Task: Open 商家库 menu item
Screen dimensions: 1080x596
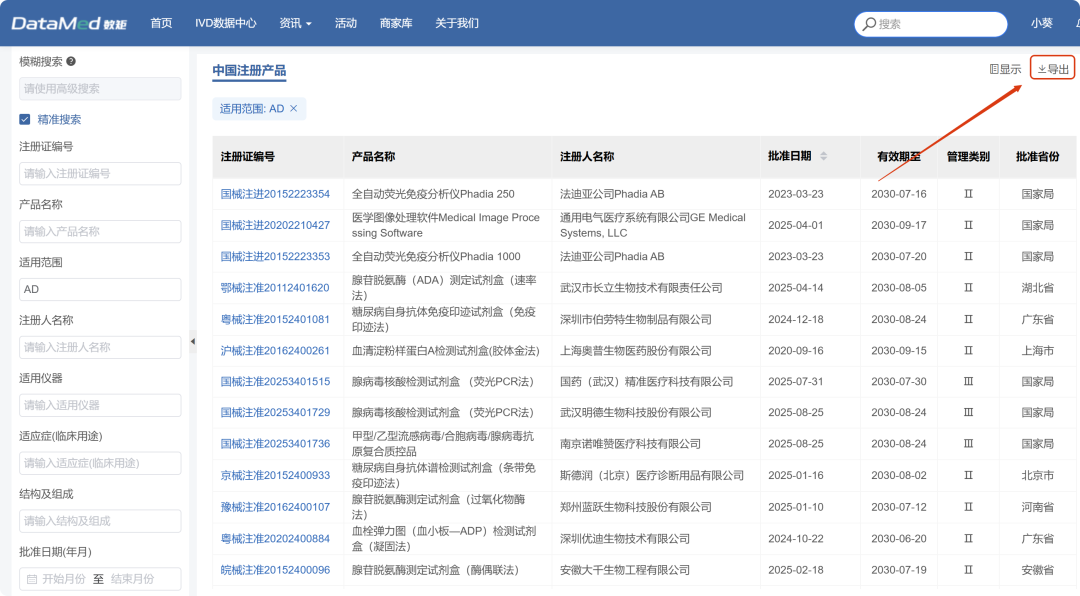Action: point(396,23)
